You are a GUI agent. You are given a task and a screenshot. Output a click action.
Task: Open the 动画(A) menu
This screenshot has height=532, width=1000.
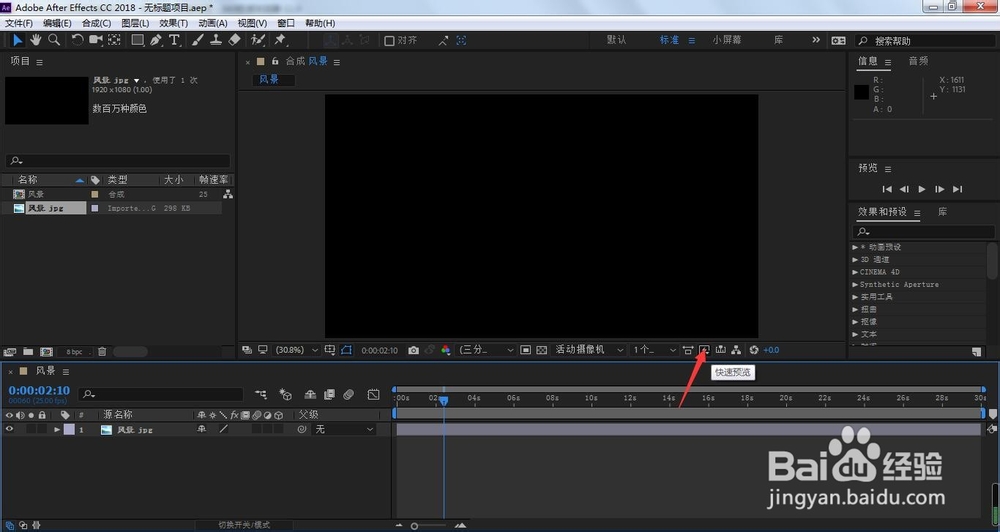tap(212, 23)
